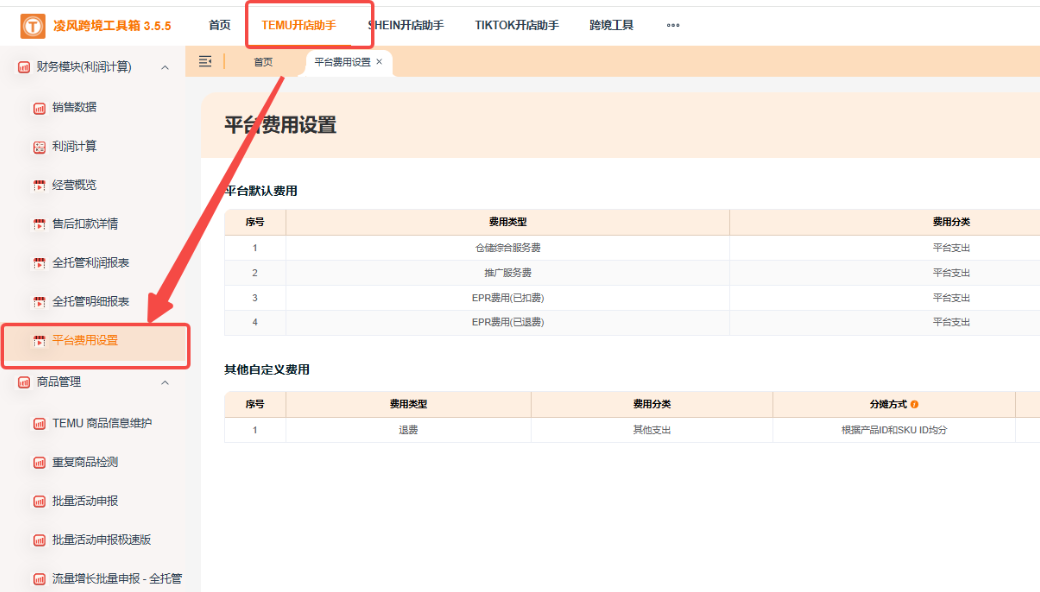Viewport: 1040px width, 592px height.
Task: Open 经营概览 in the sidebar
Action: tap(74, 185)
